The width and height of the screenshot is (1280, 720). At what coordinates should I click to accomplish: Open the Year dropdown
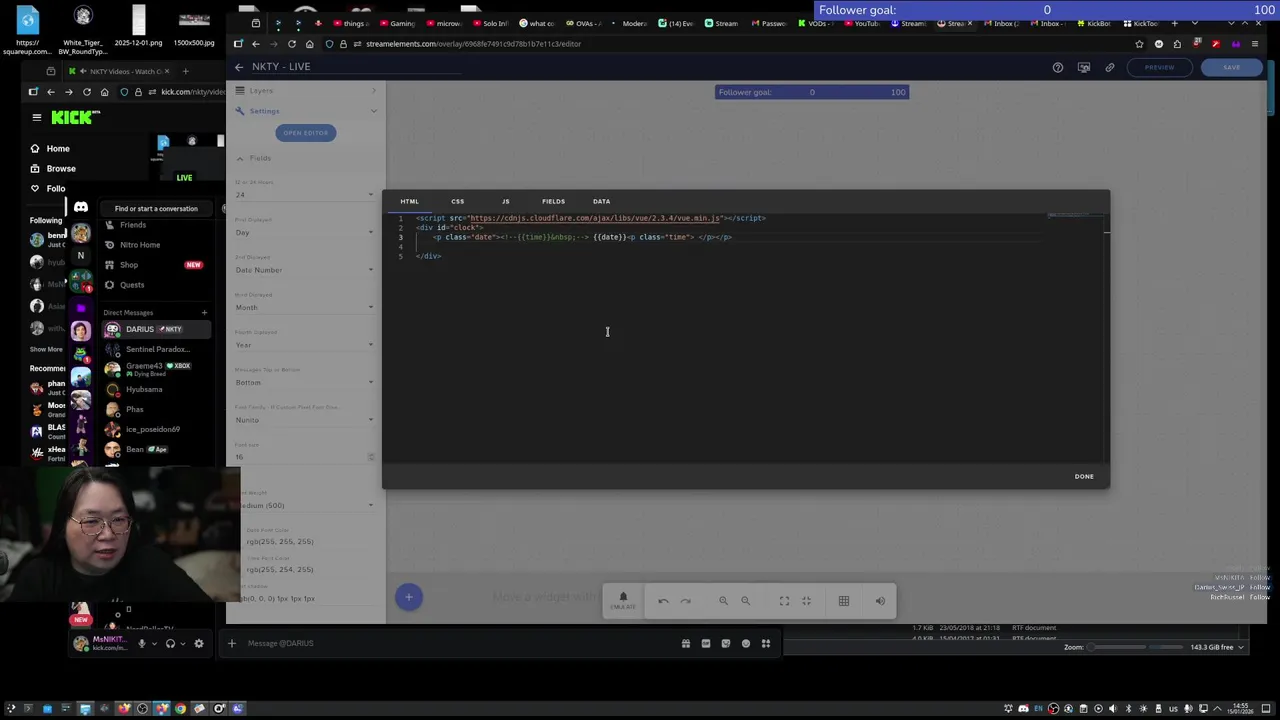(305, 345)
